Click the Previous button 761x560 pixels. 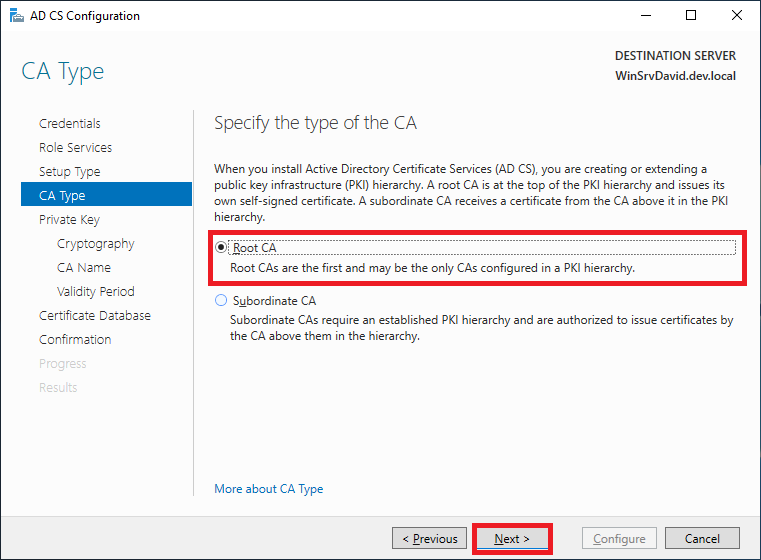click(x=430, y=539)
